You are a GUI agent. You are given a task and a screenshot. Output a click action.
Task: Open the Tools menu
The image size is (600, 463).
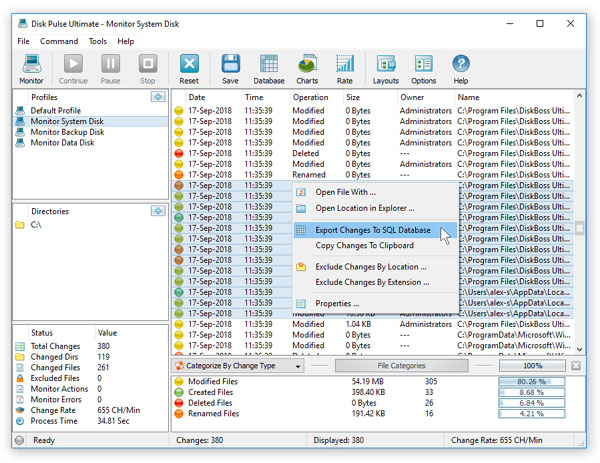pos(98,41)
